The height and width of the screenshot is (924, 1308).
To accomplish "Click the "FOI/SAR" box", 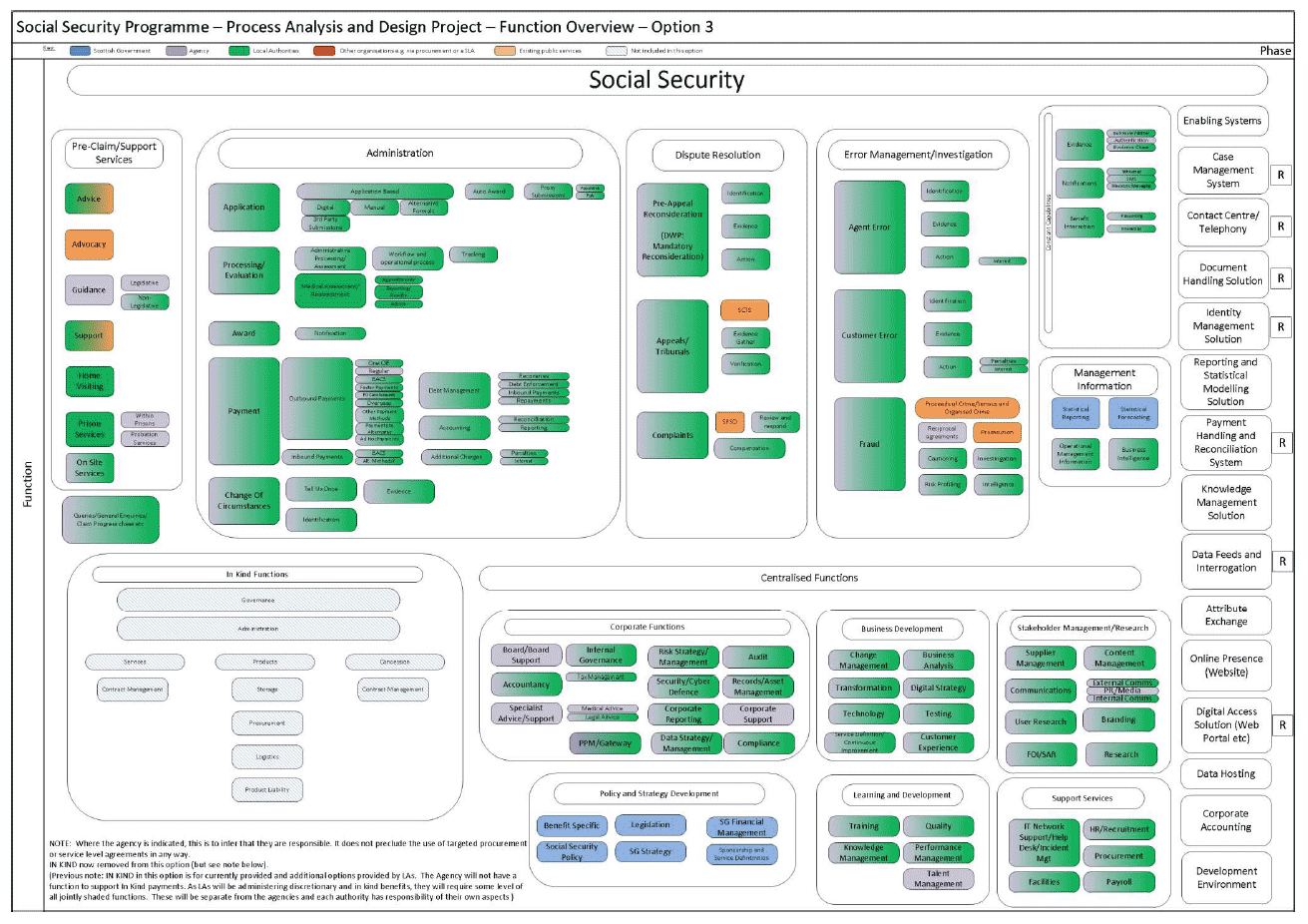I will (x=1042, y=755).
